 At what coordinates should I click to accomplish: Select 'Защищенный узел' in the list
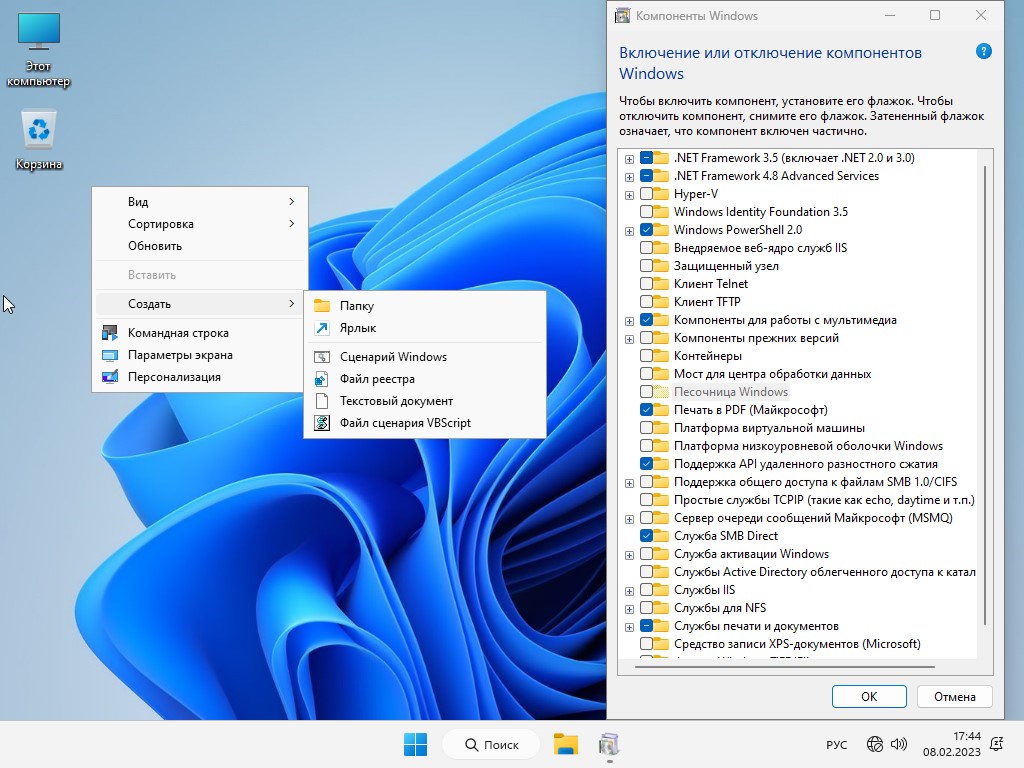726,266
